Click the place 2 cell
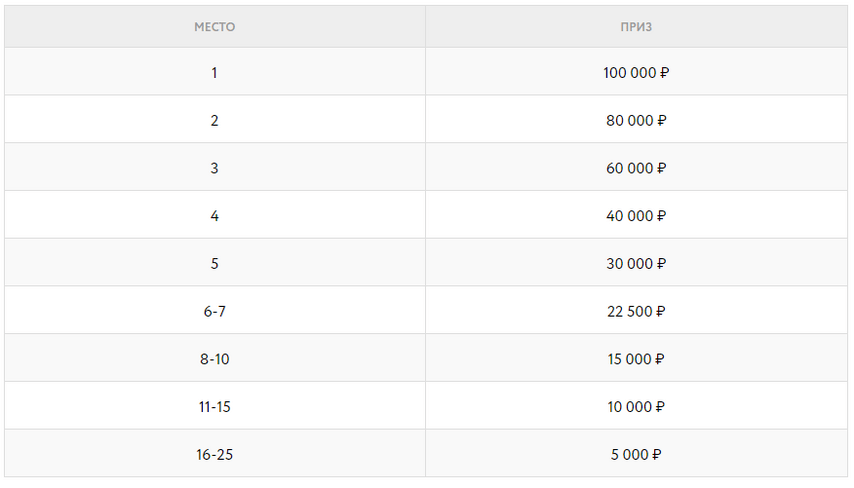The image size is (854, 488). [215, 119]
